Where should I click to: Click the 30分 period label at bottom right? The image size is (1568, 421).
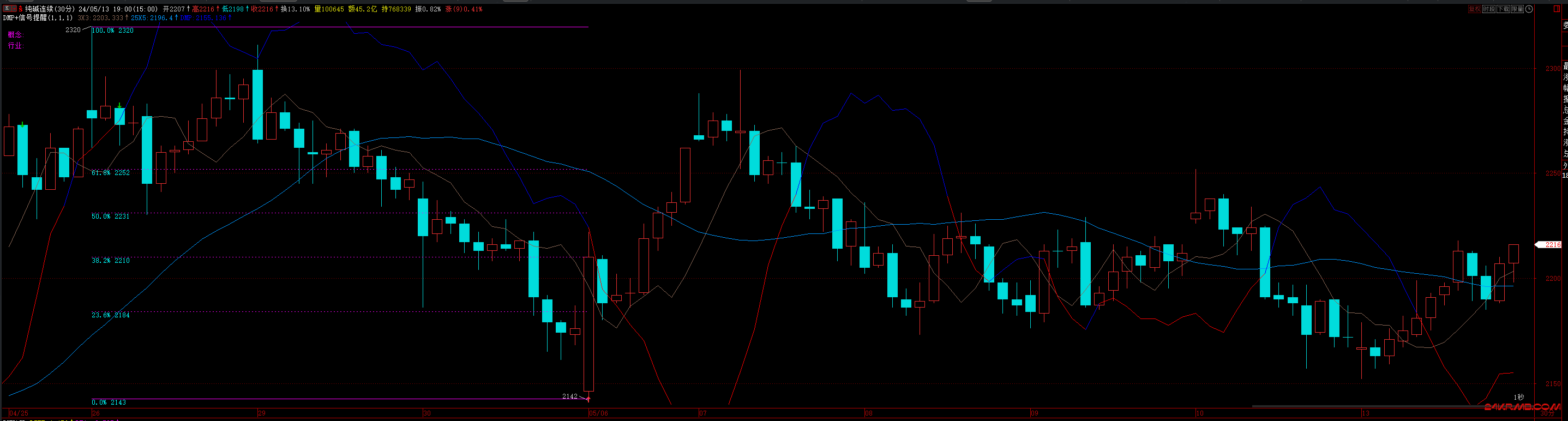(1547, 414)
